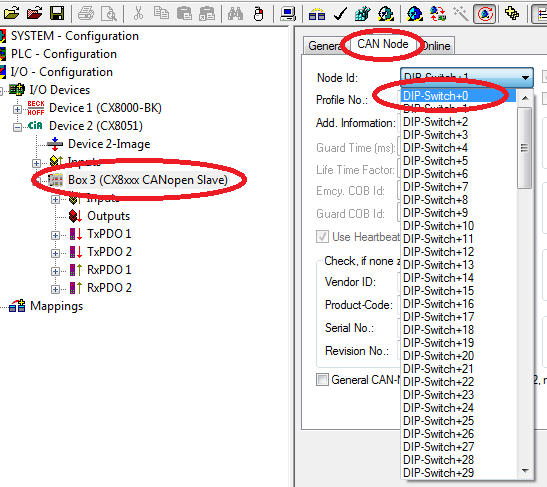Click the blue restart config mode icon
The image size is (547, 487).
pyautogui.click(x=415, y=14)
